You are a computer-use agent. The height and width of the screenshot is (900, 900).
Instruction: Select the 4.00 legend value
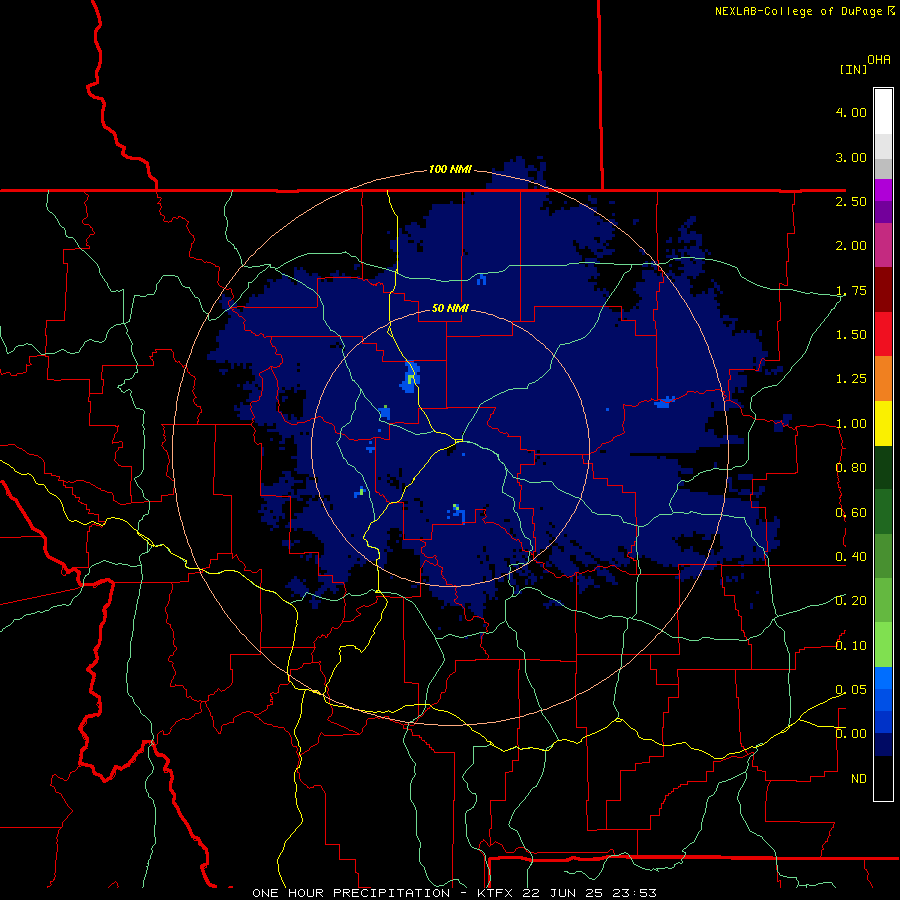click(851, 112)
